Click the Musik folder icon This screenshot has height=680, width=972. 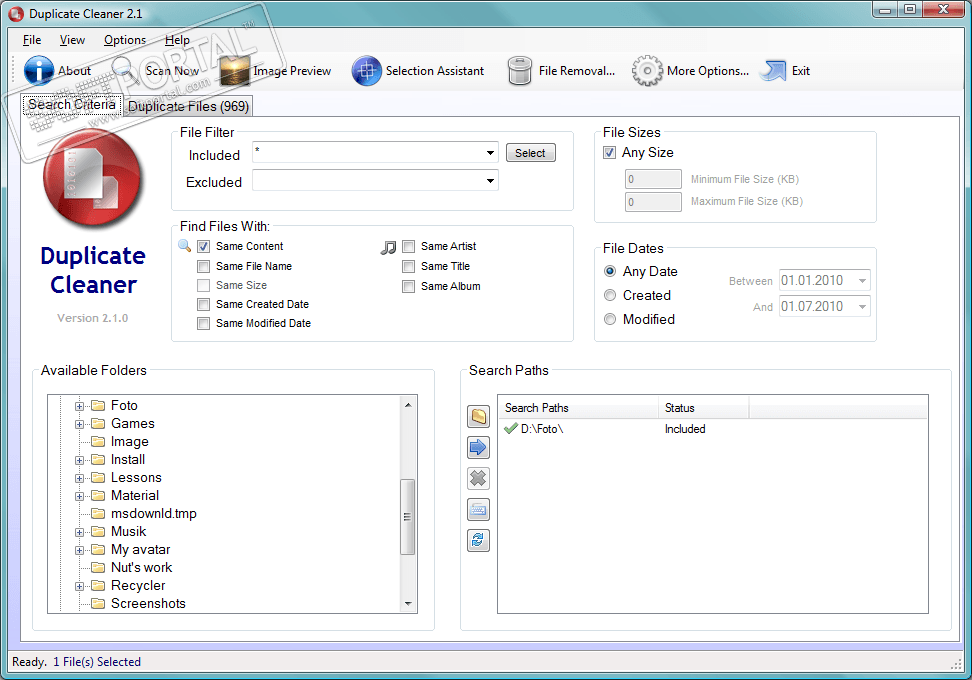click(x=98, y=531)
